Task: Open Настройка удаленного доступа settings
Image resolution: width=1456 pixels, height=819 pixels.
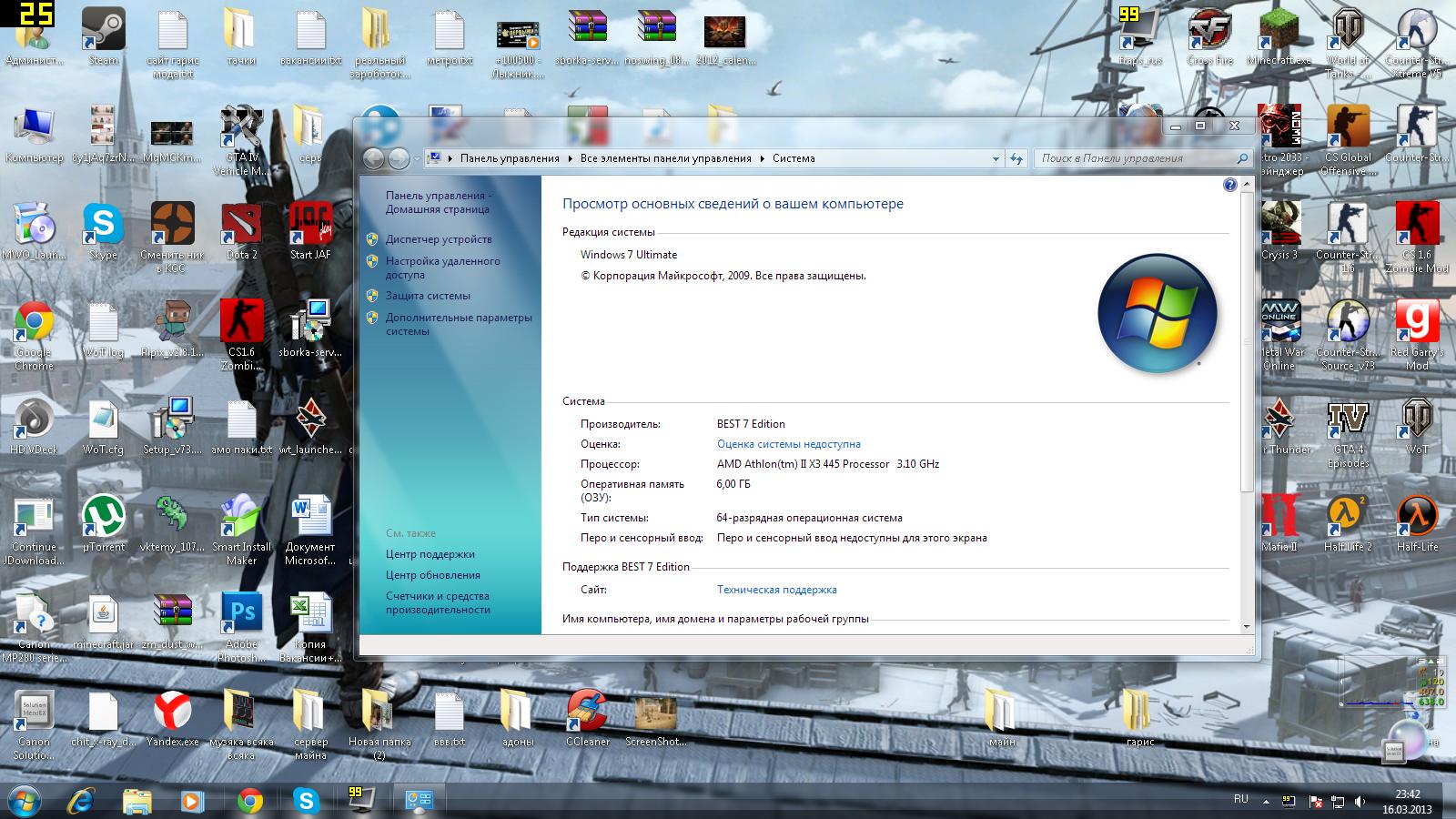Action: [442, 268]
